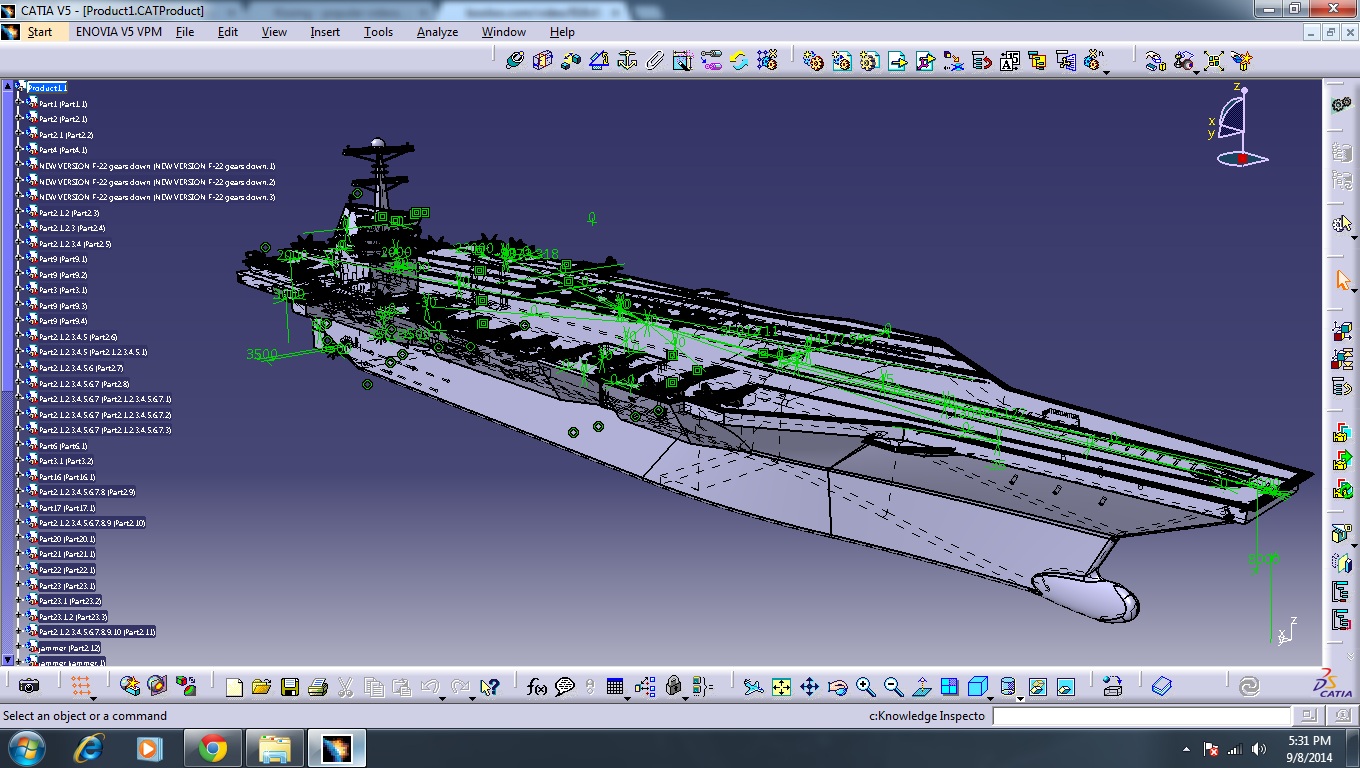Image resolution: width=1360 pixels, height=768 pixels.
Task: Open the Insert menu
Action: pos(325,32)
